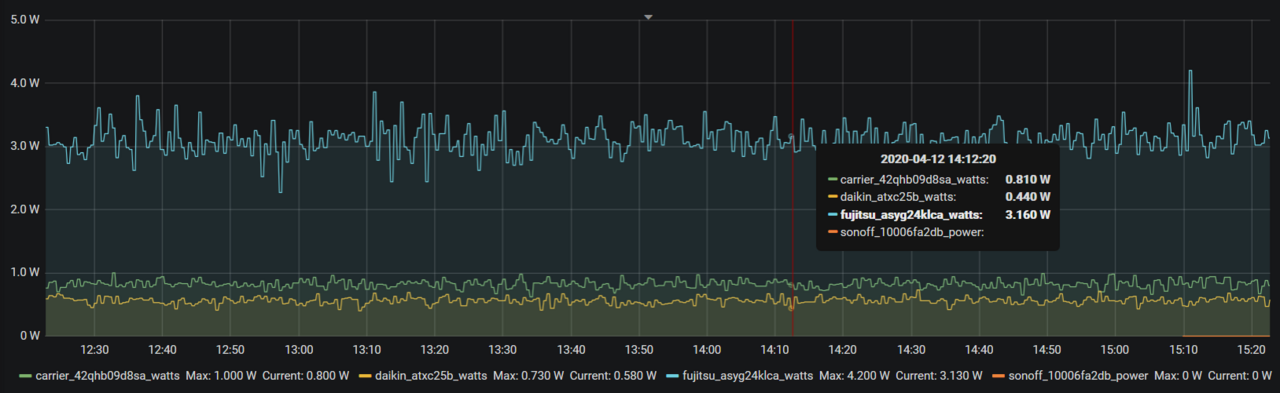This screenshot has width=1280, height=393.
Task: Click the 1.0 W y-axis label
Action: pos(24,272)
